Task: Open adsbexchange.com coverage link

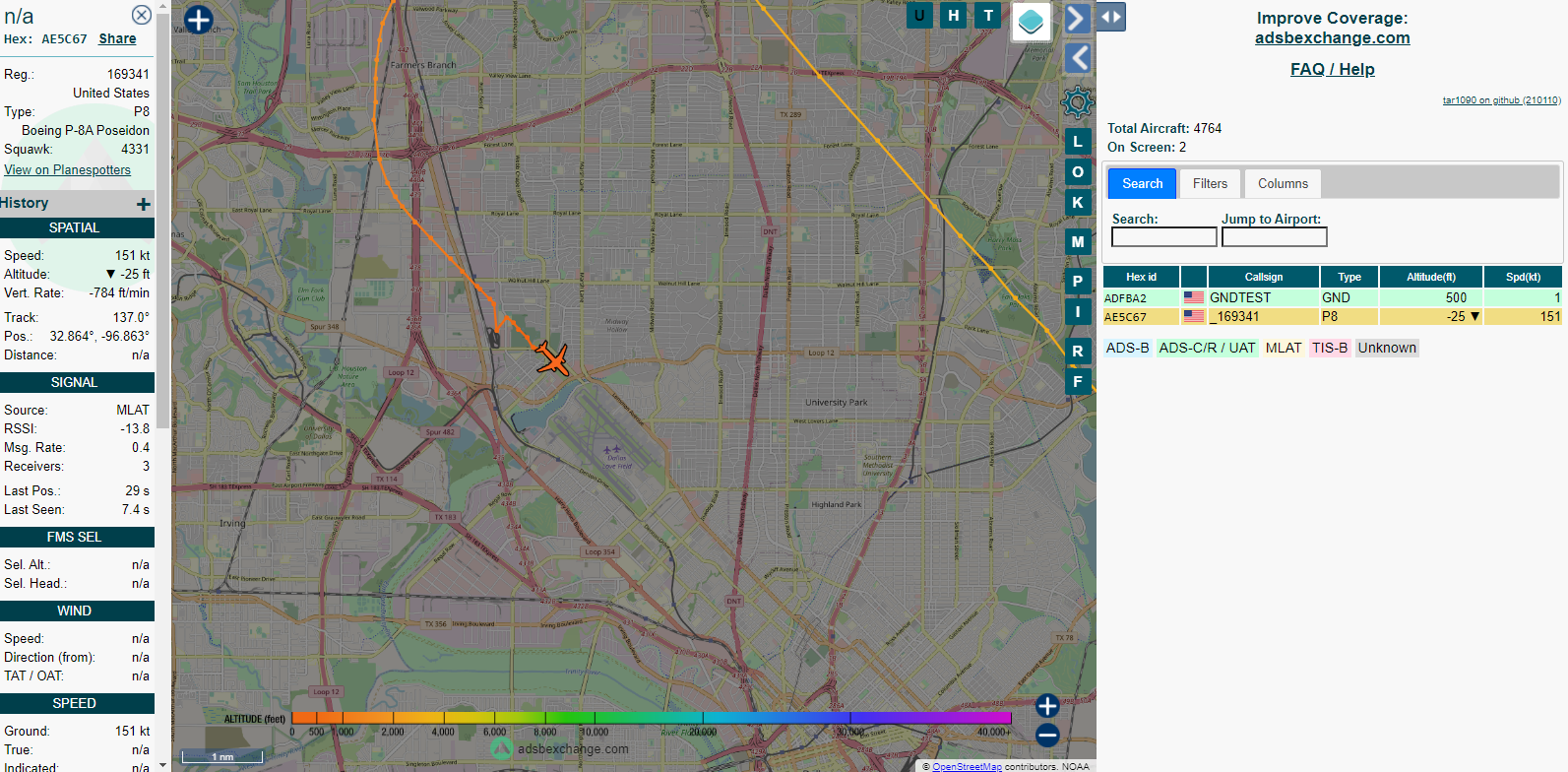Action: [1332, 37]
